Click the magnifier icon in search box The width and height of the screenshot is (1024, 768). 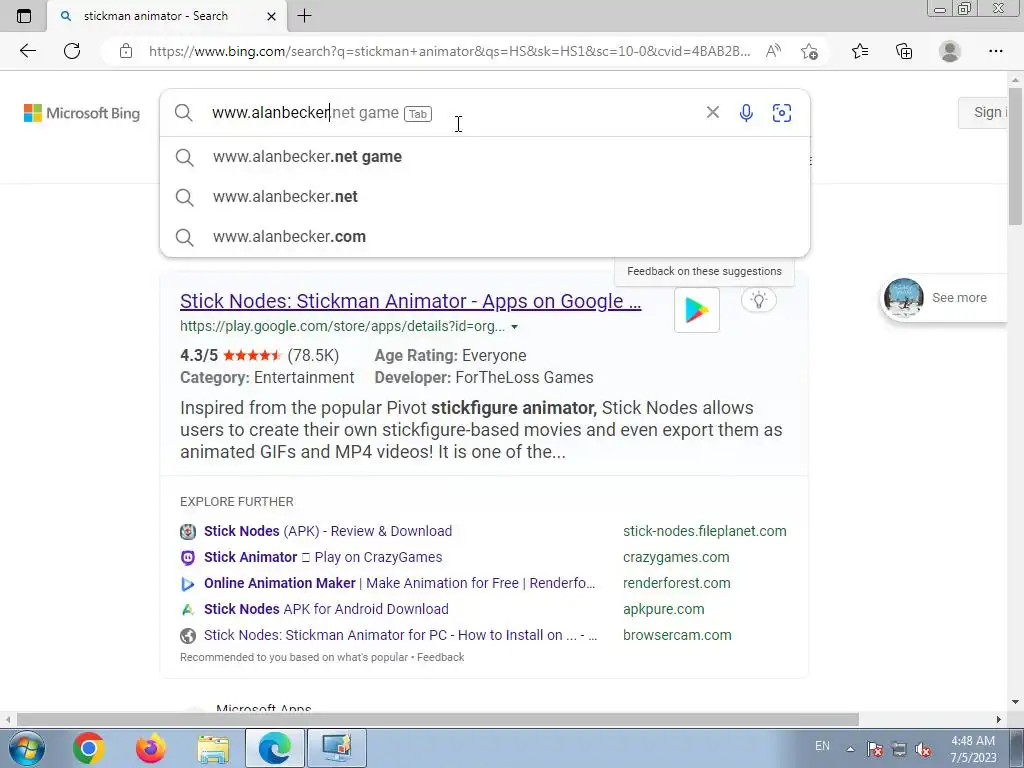pos(184,113)
